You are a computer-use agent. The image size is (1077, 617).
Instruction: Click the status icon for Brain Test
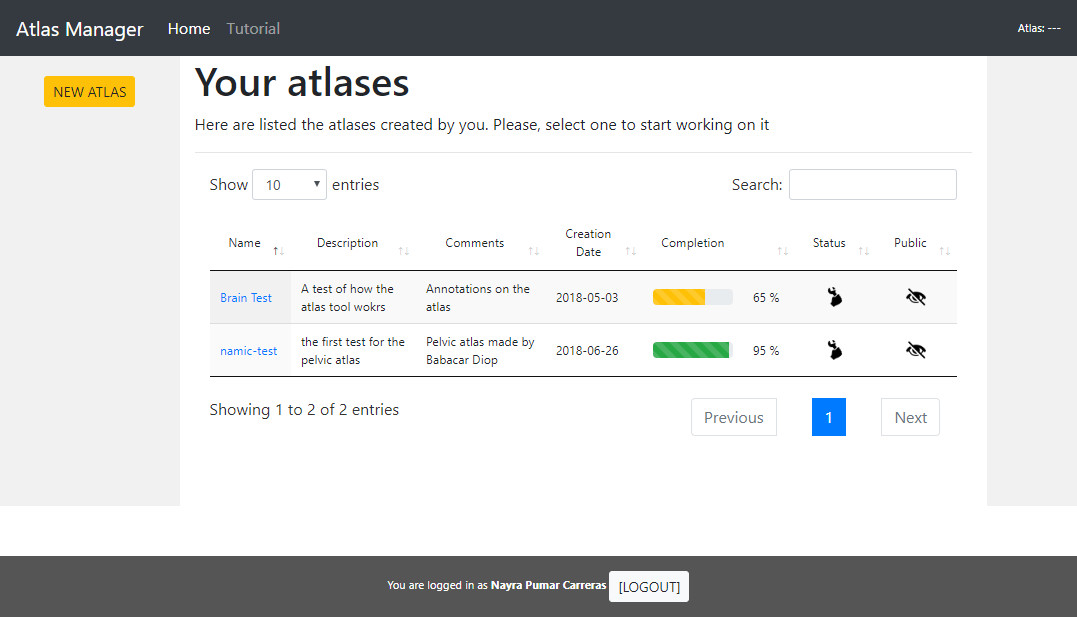(834, 297)
